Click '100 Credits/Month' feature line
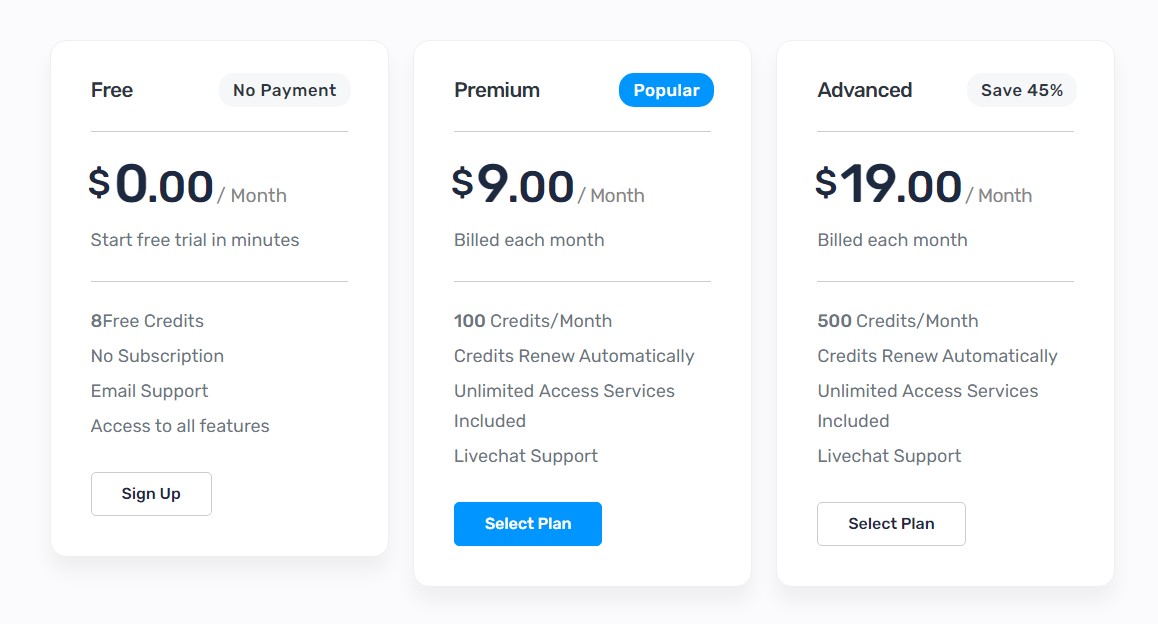Viewport: 1158px width, 624px height. (x=533, y=321)
